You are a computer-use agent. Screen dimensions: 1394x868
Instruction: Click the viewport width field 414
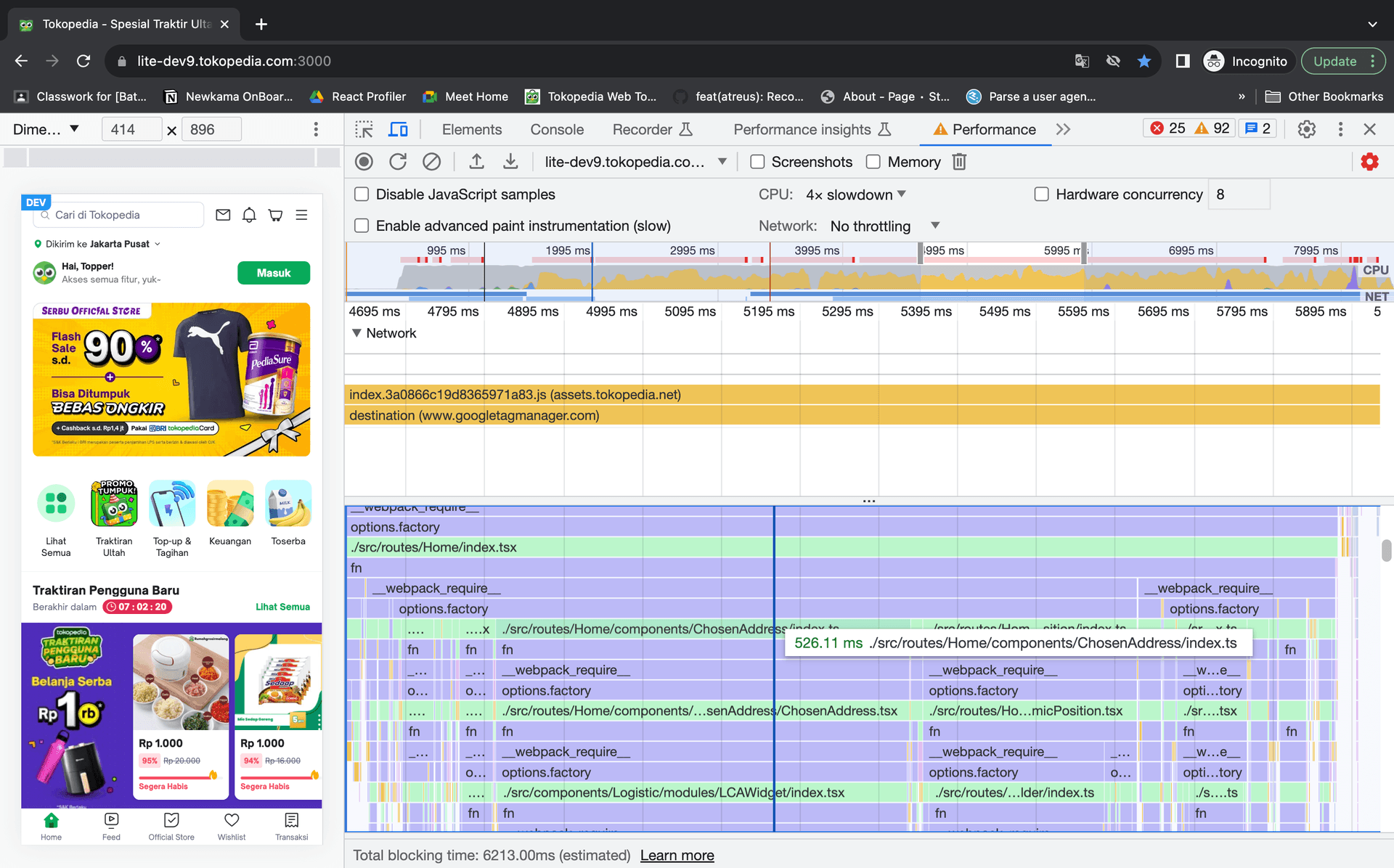pos(131,129)
